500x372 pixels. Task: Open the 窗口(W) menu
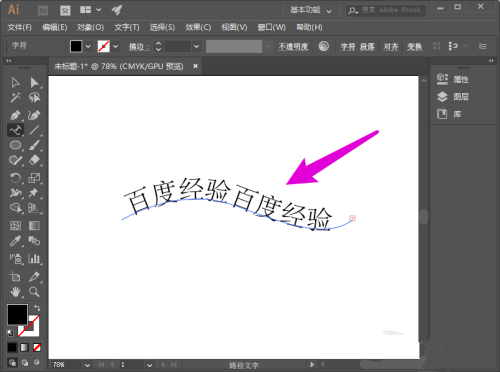[x=271, y=27]
